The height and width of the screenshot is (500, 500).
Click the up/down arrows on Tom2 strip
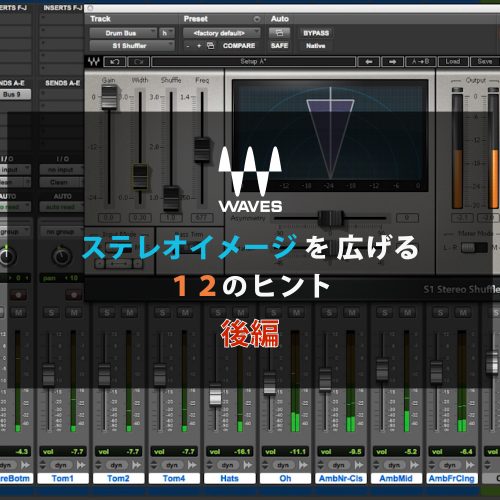pyautogui.click(x=98, y=465)
